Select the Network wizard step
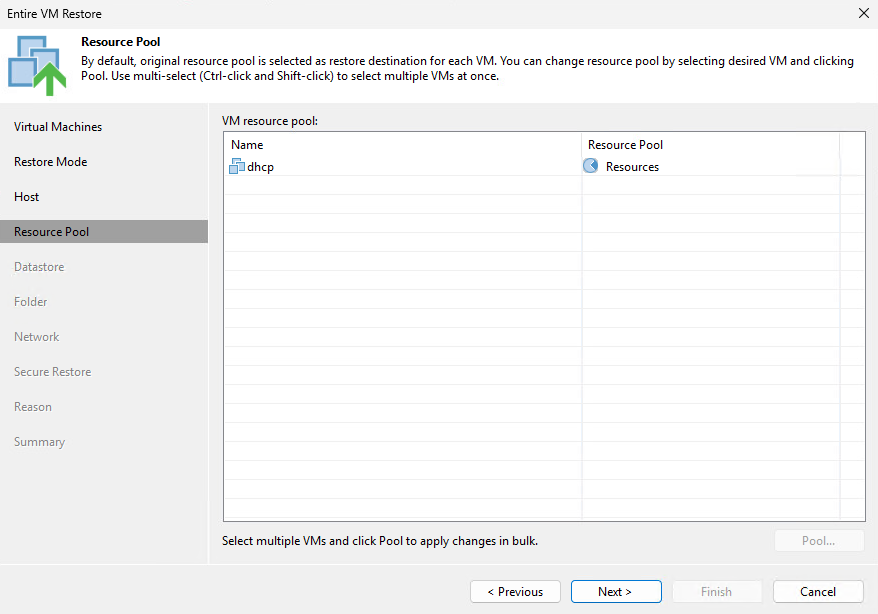Viewport: 878px width, 614px height. click(36, 336)
